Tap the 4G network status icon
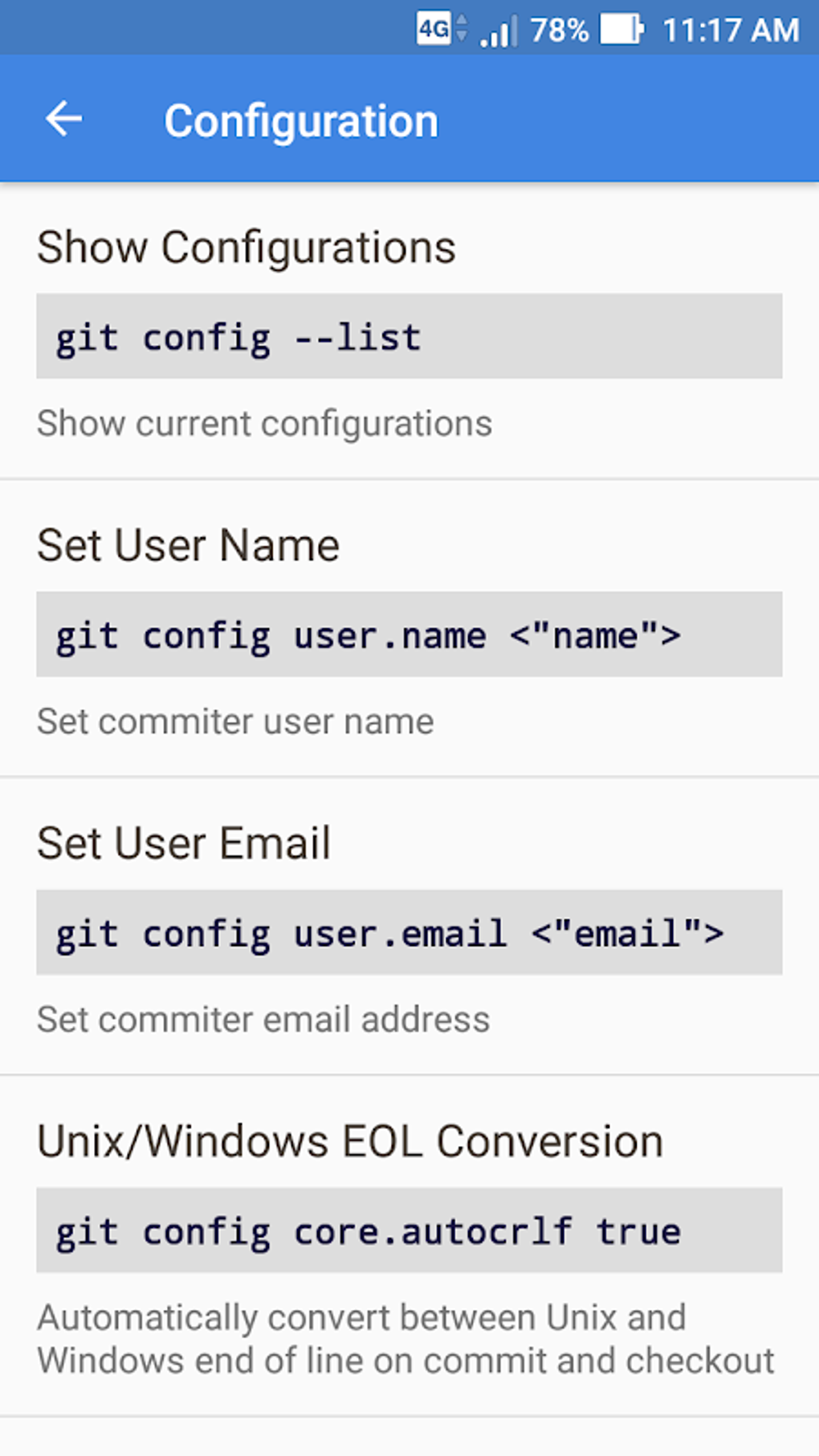Image resolution: width=819 pixels, height=1456 pixels. tap(434, 30)
